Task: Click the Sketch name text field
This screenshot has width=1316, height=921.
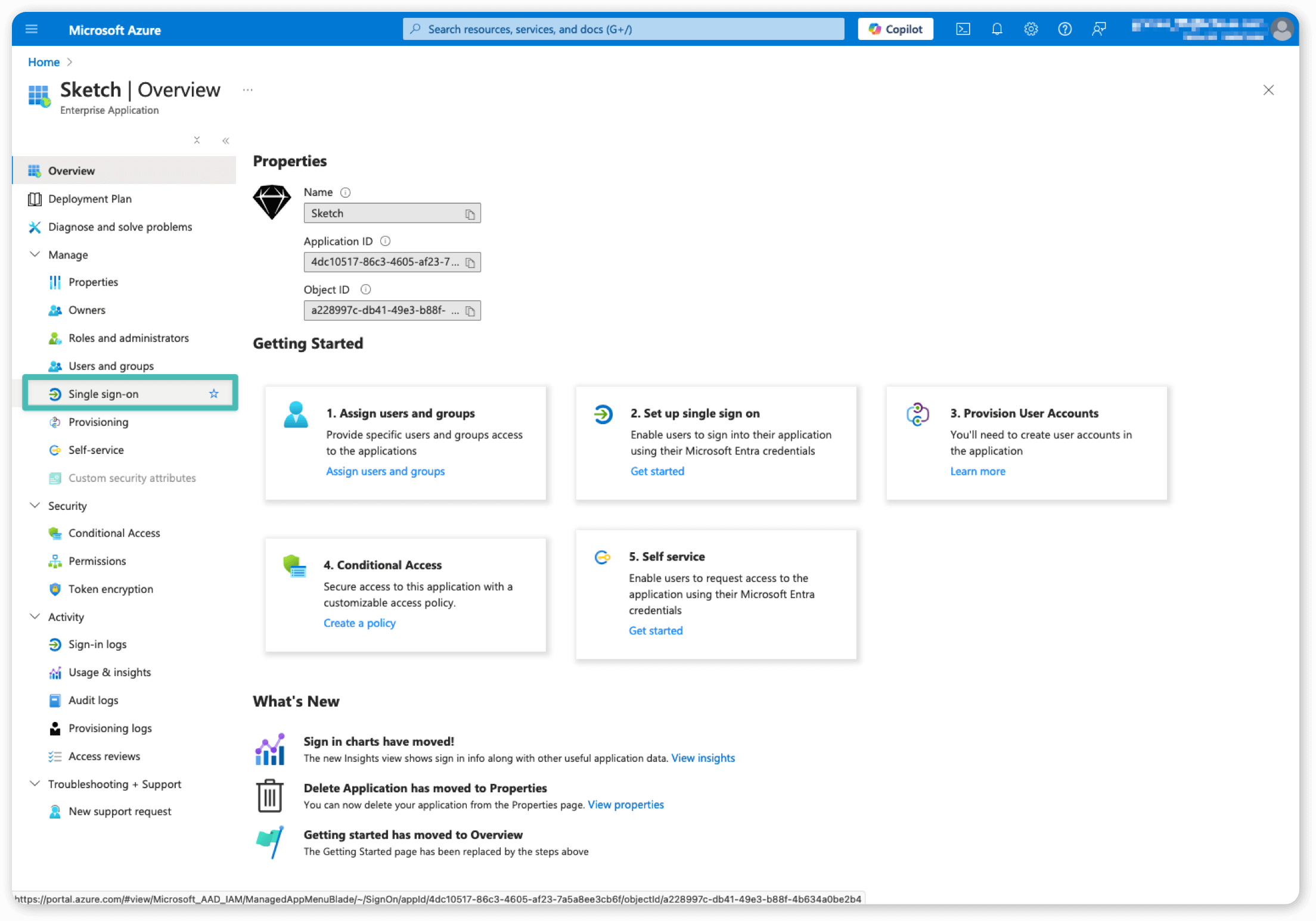Action: tap(392, 213)
